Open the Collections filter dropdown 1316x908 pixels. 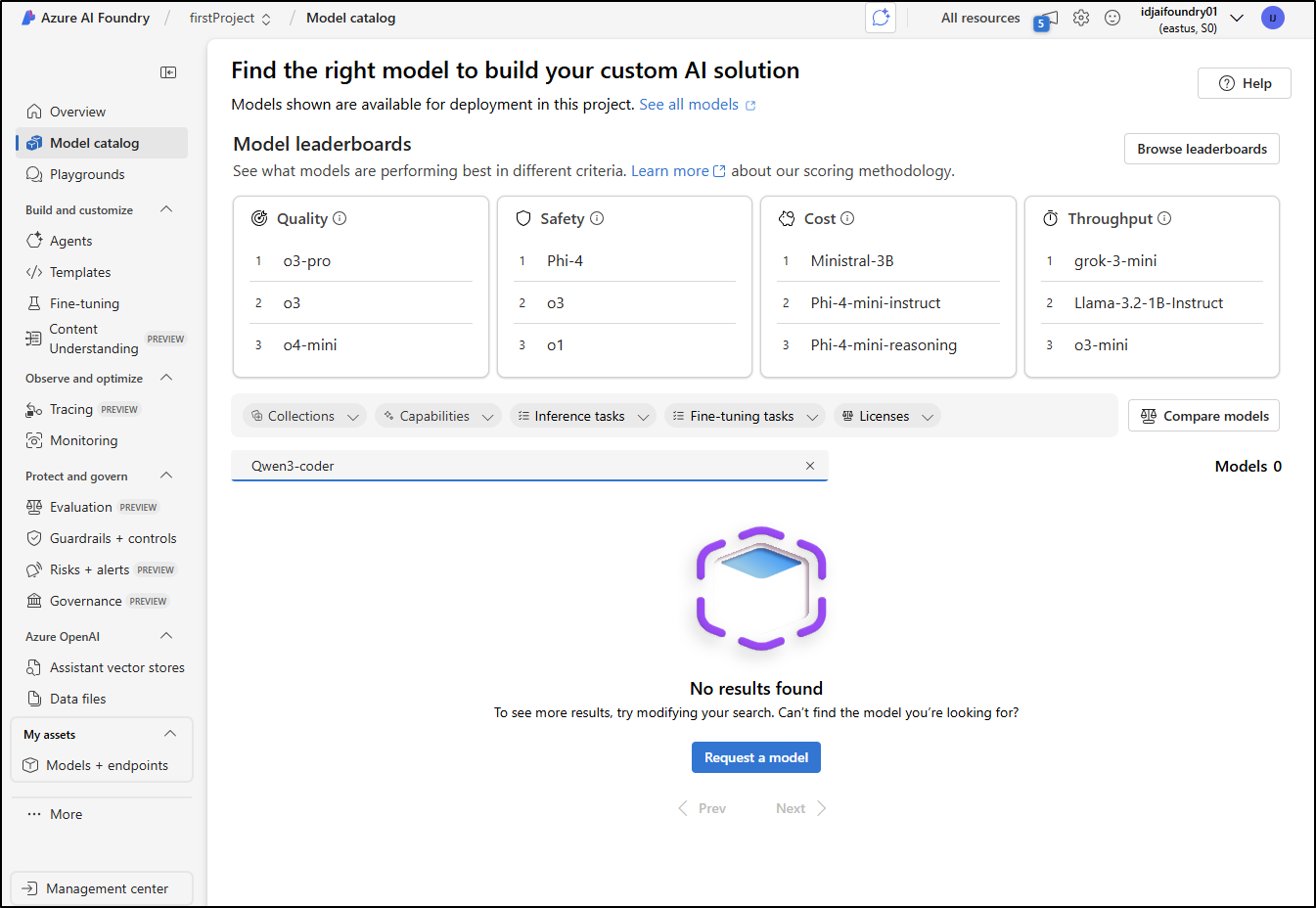(304, 416)
